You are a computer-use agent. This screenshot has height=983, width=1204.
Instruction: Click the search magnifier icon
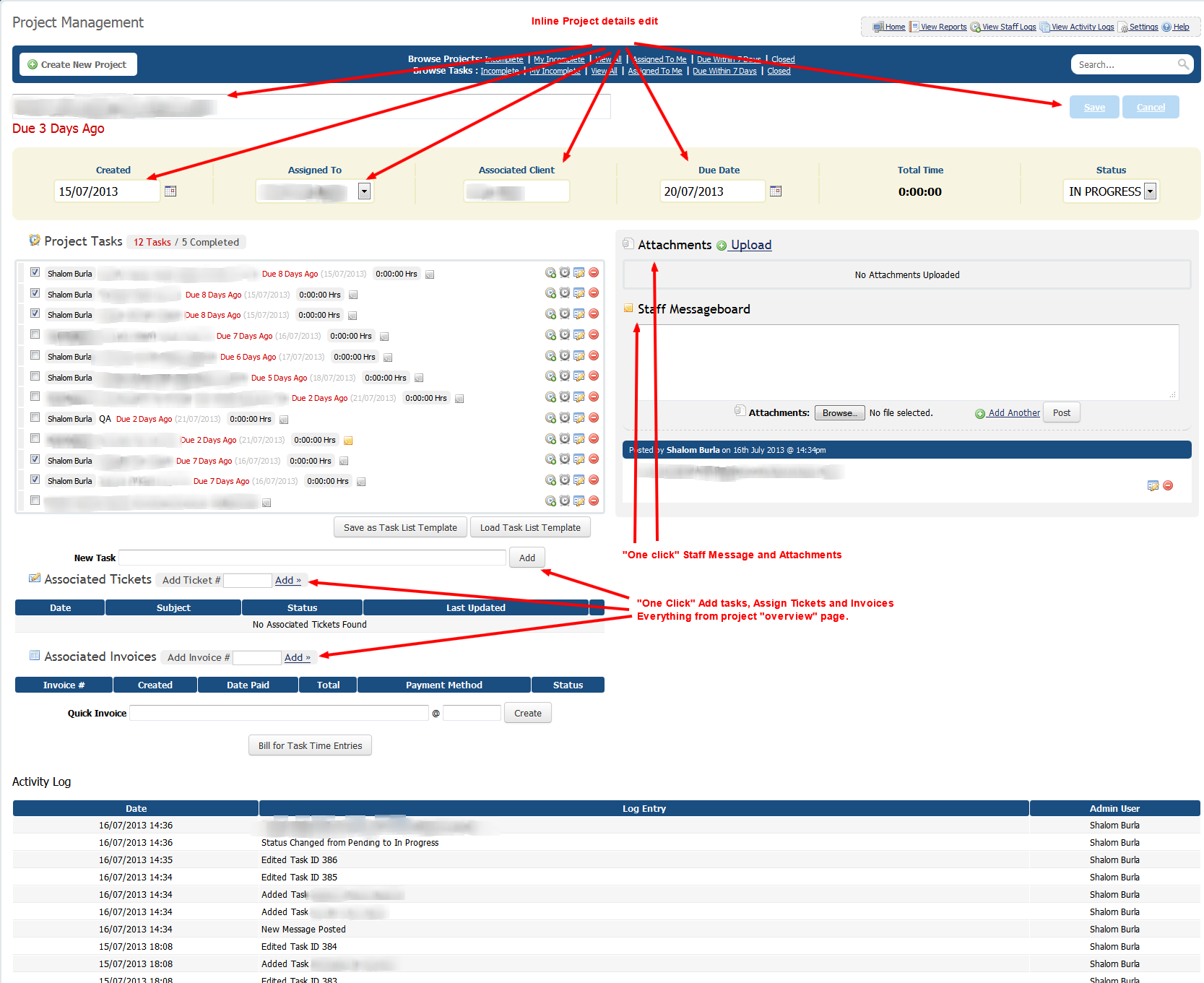point(1183,64)
